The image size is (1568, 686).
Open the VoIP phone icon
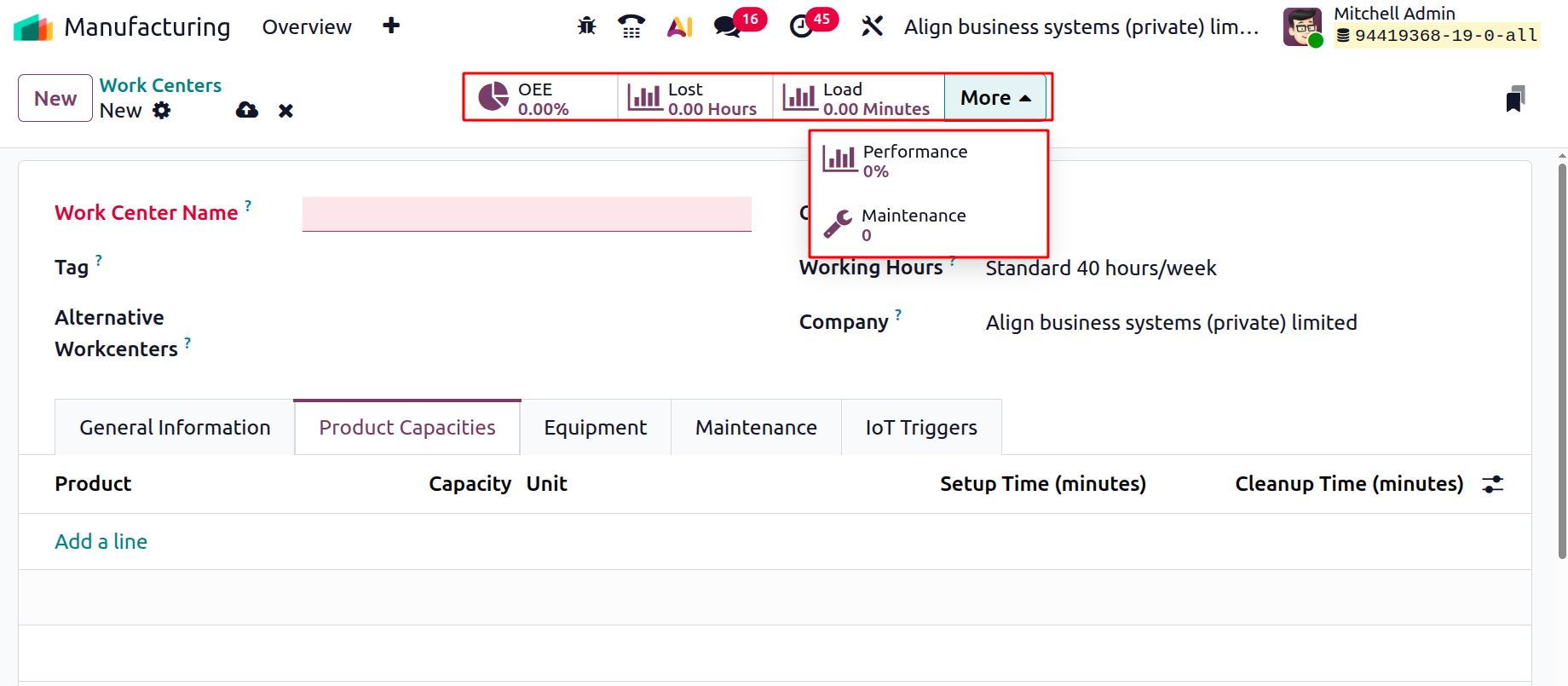click(631, 26)
